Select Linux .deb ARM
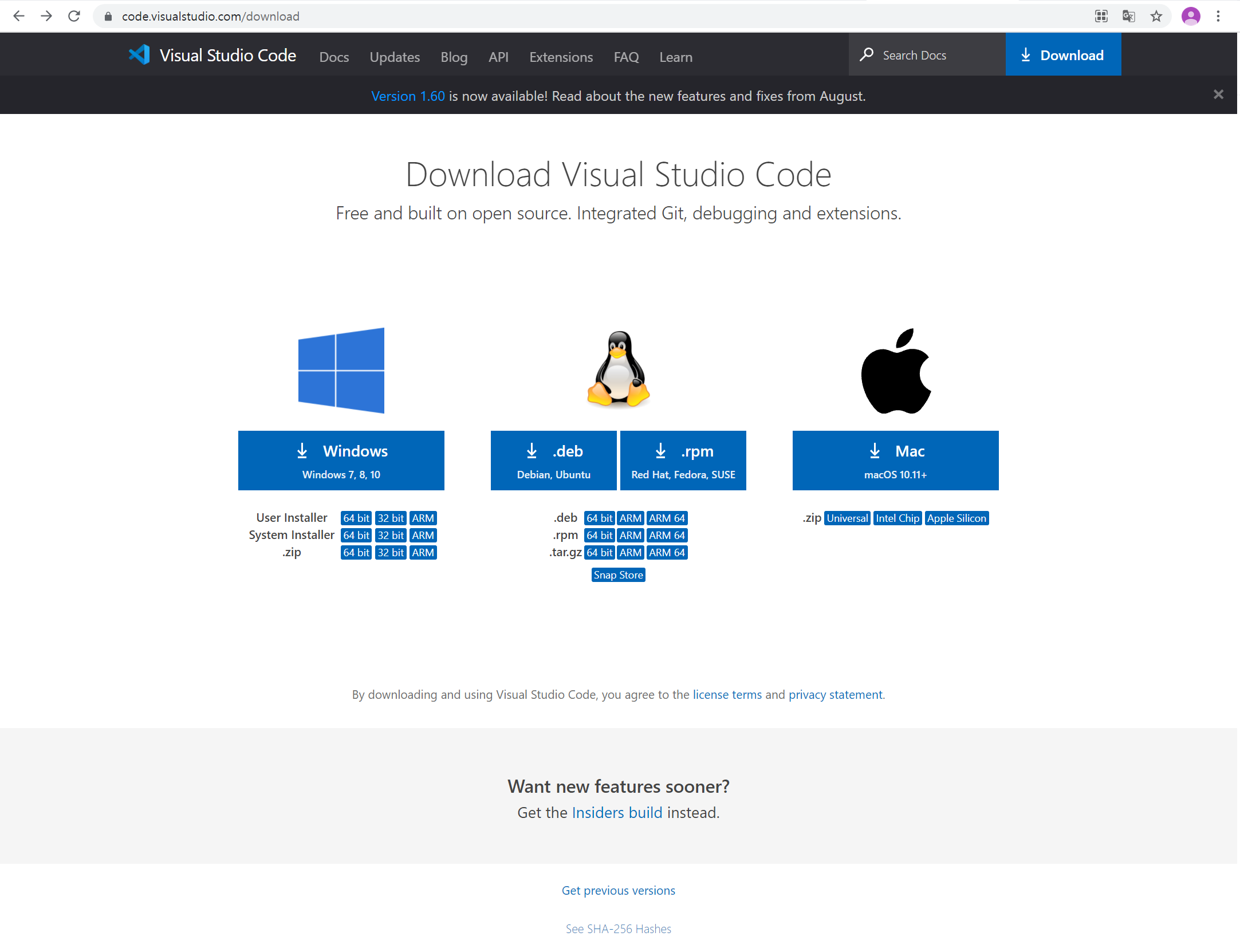 coord(631,518)
